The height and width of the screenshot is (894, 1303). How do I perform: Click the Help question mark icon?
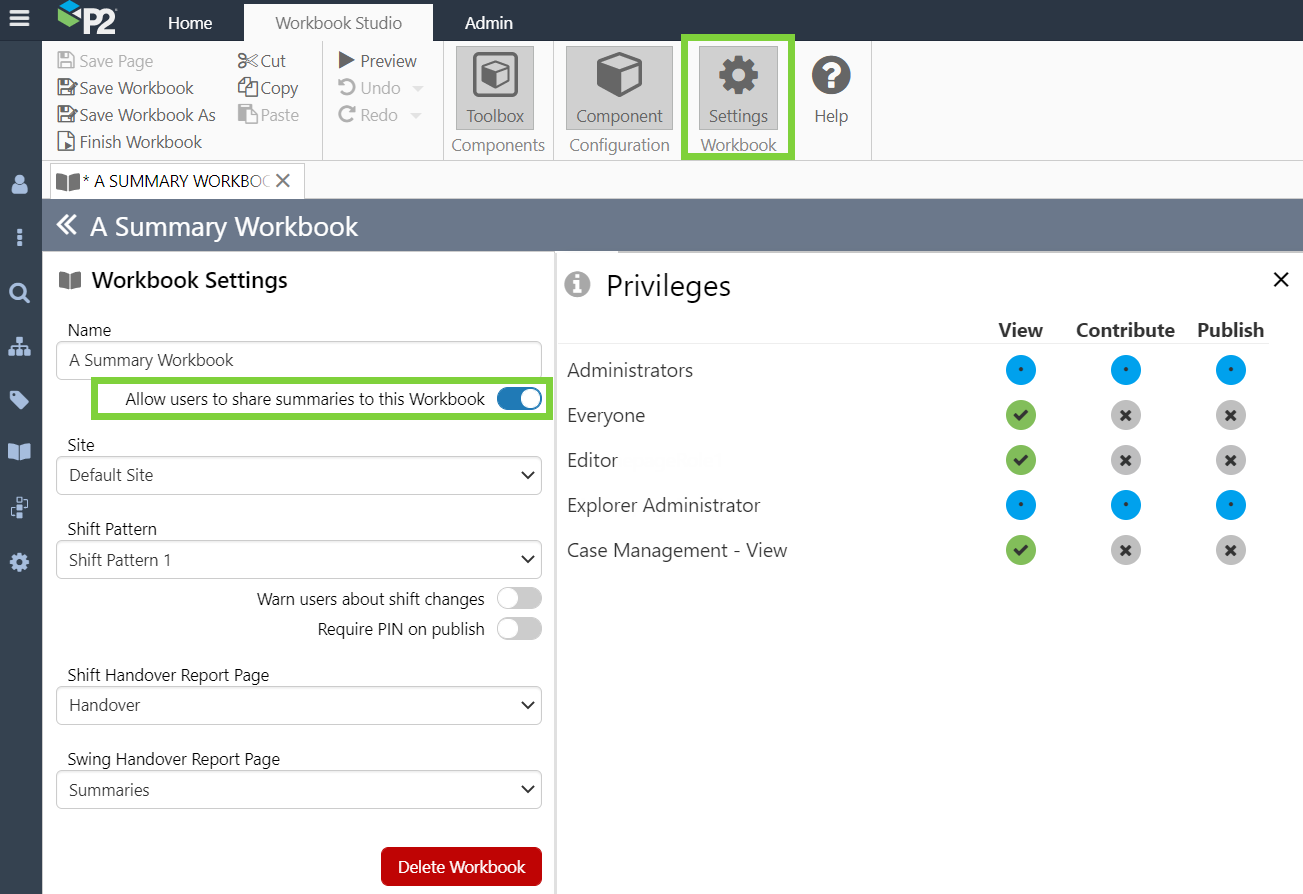[830, 88]
